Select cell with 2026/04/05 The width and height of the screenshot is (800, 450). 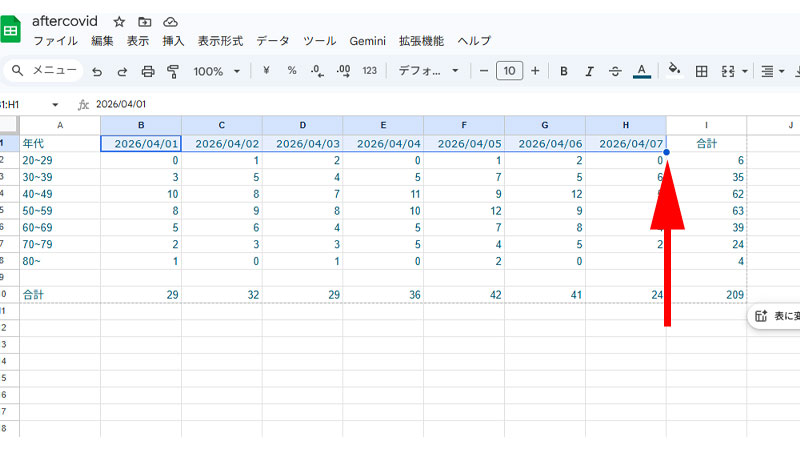[464, 143]
